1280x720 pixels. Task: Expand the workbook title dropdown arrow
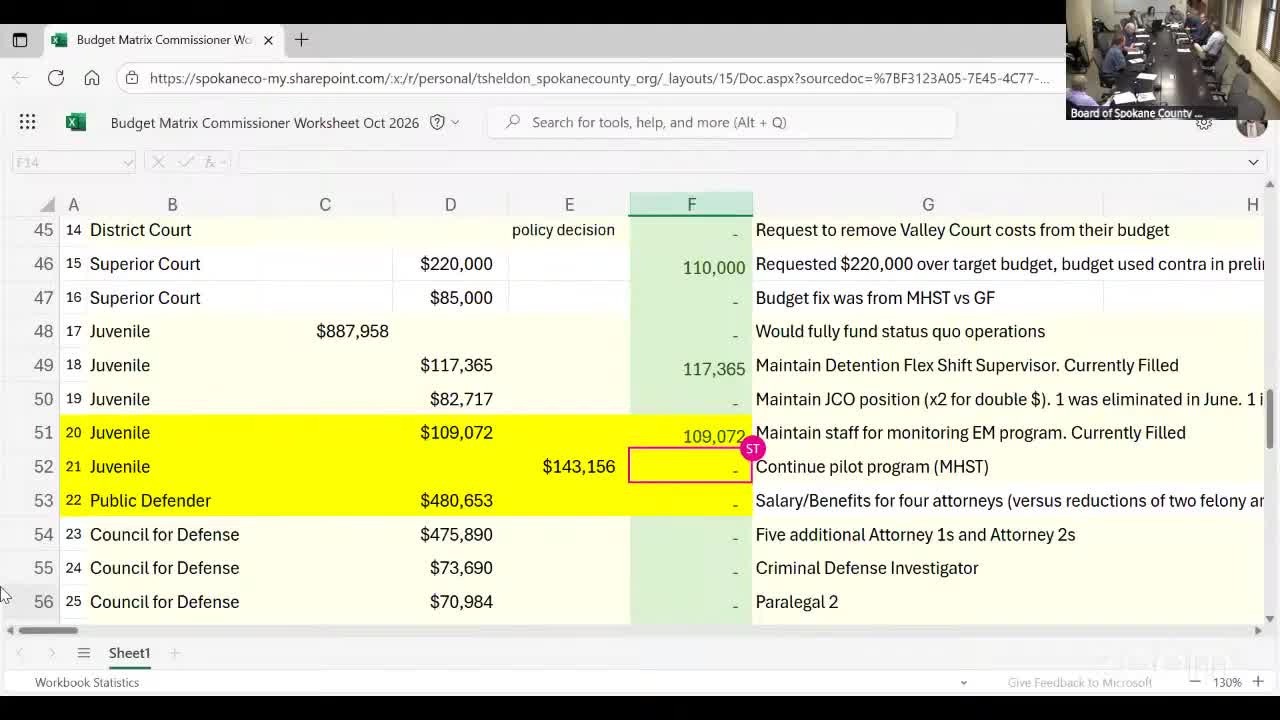click(x=455, y=122)
